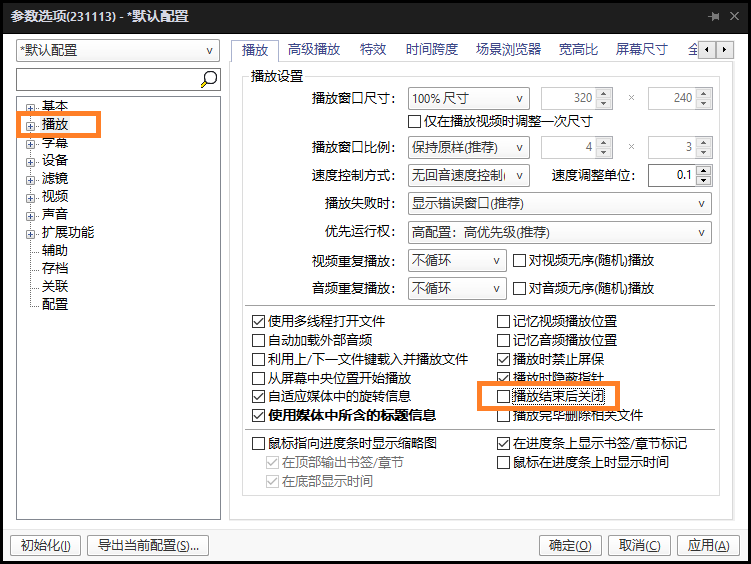The image size is (751, 564).
Task: Click the 初始化(I) button
Action: 46,545
